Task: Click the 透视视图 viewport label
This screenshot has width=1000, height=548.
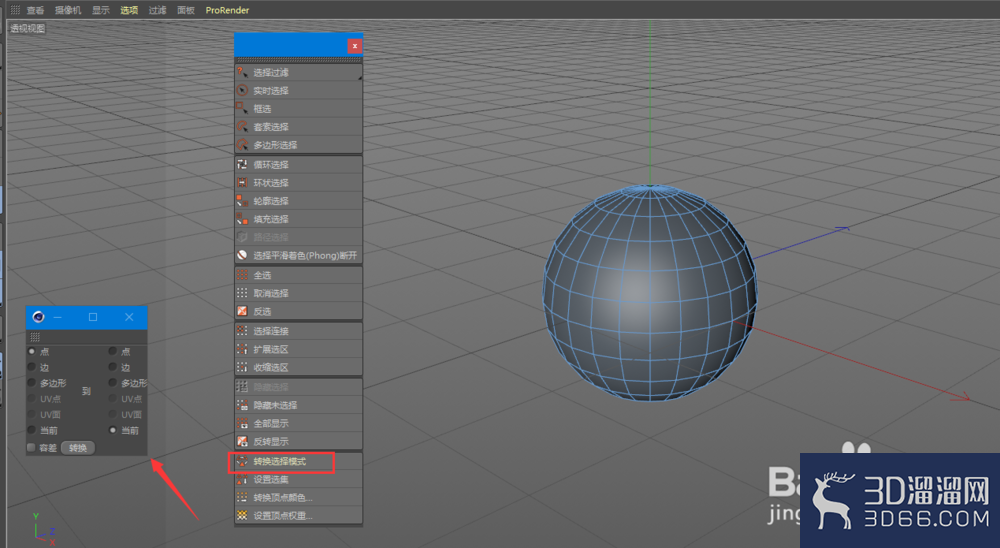Action: click(27, 28)
